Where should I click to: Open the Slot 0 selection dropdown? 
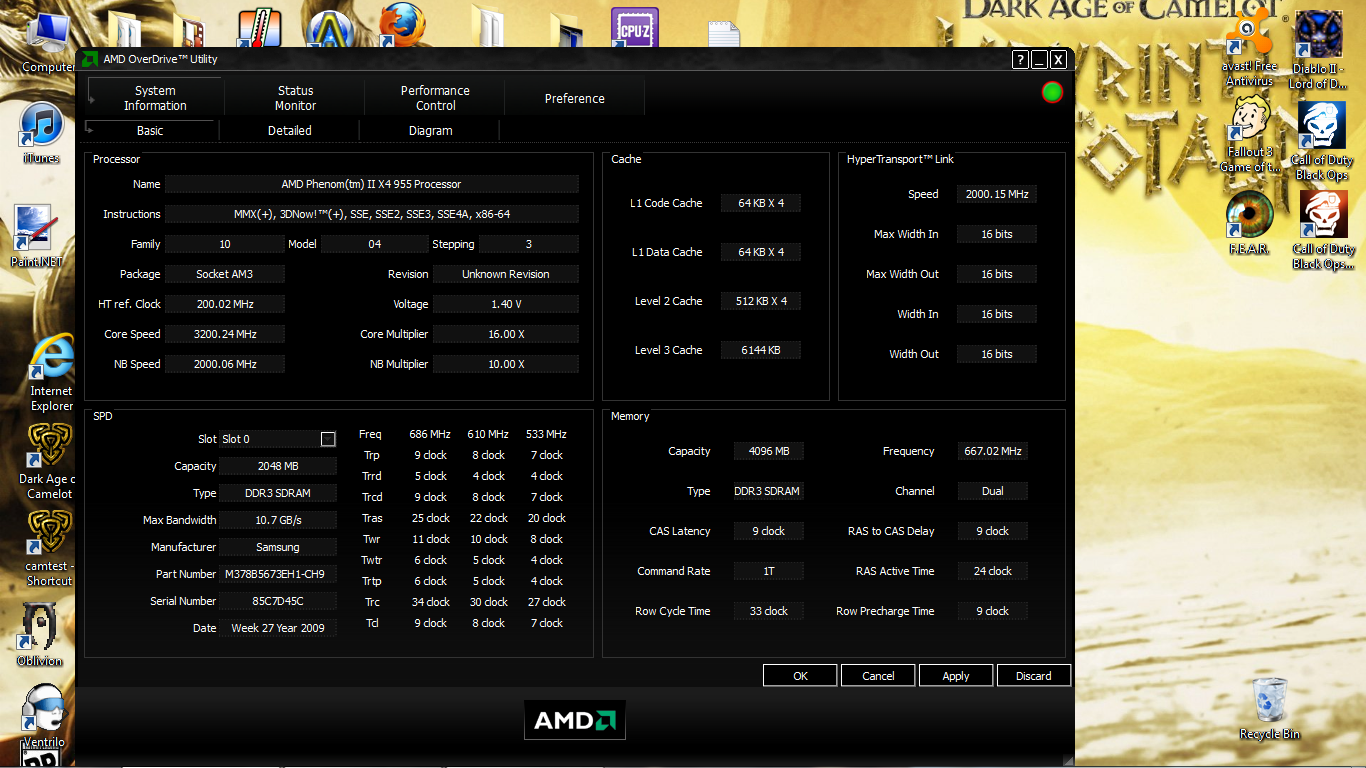[327, 438]
